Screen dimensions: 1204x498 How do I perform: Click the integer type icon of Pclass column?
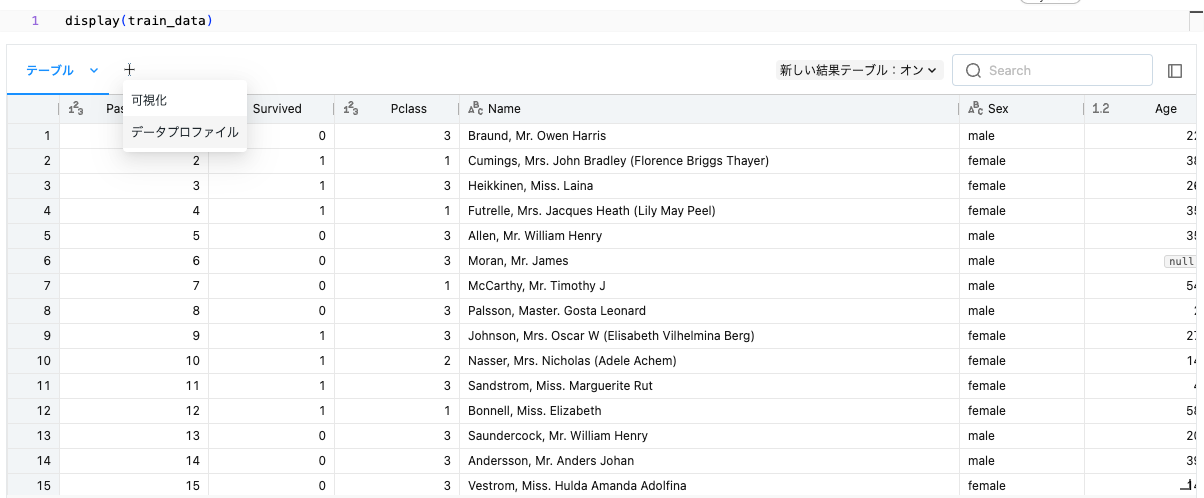point(351,108)
